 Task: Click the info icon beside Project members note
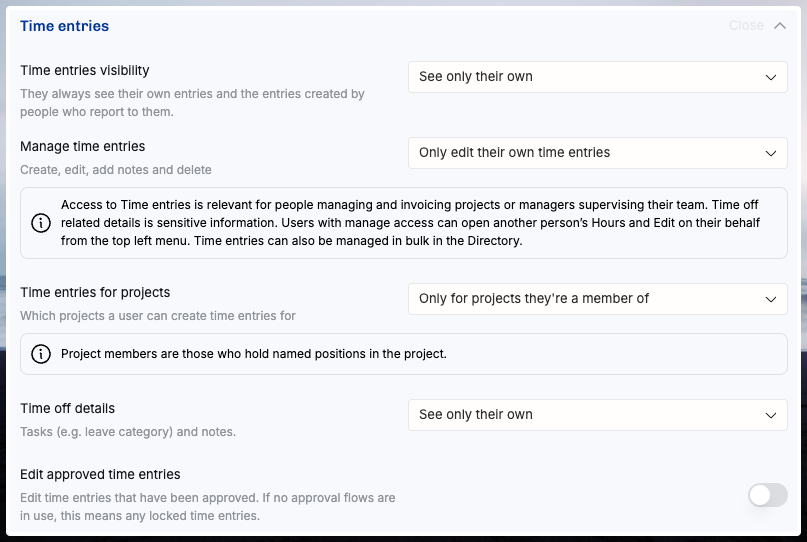coord(41,354)
